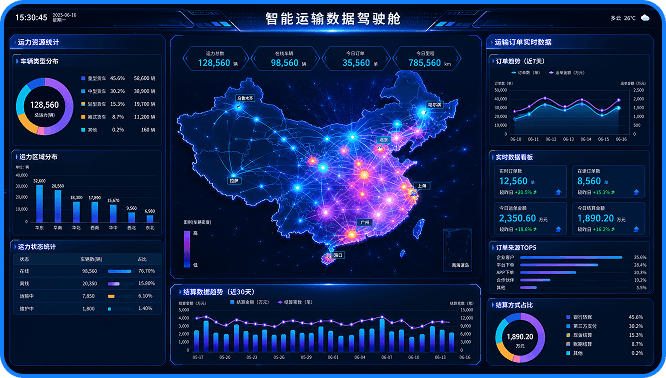Screen dimensions: 666x378
Task: Toggle 第三方支付 in settlement method legend
Action: coord(581,326)
